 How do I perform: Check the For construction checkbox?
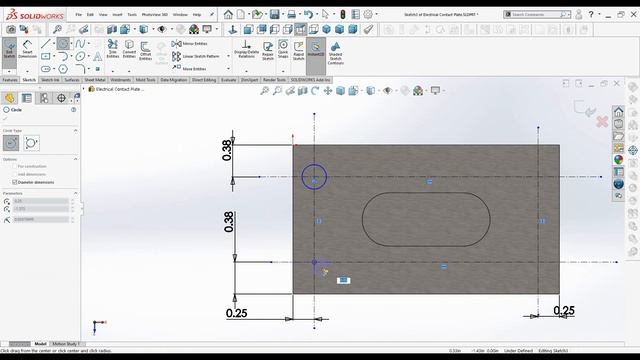pos(15,167)
